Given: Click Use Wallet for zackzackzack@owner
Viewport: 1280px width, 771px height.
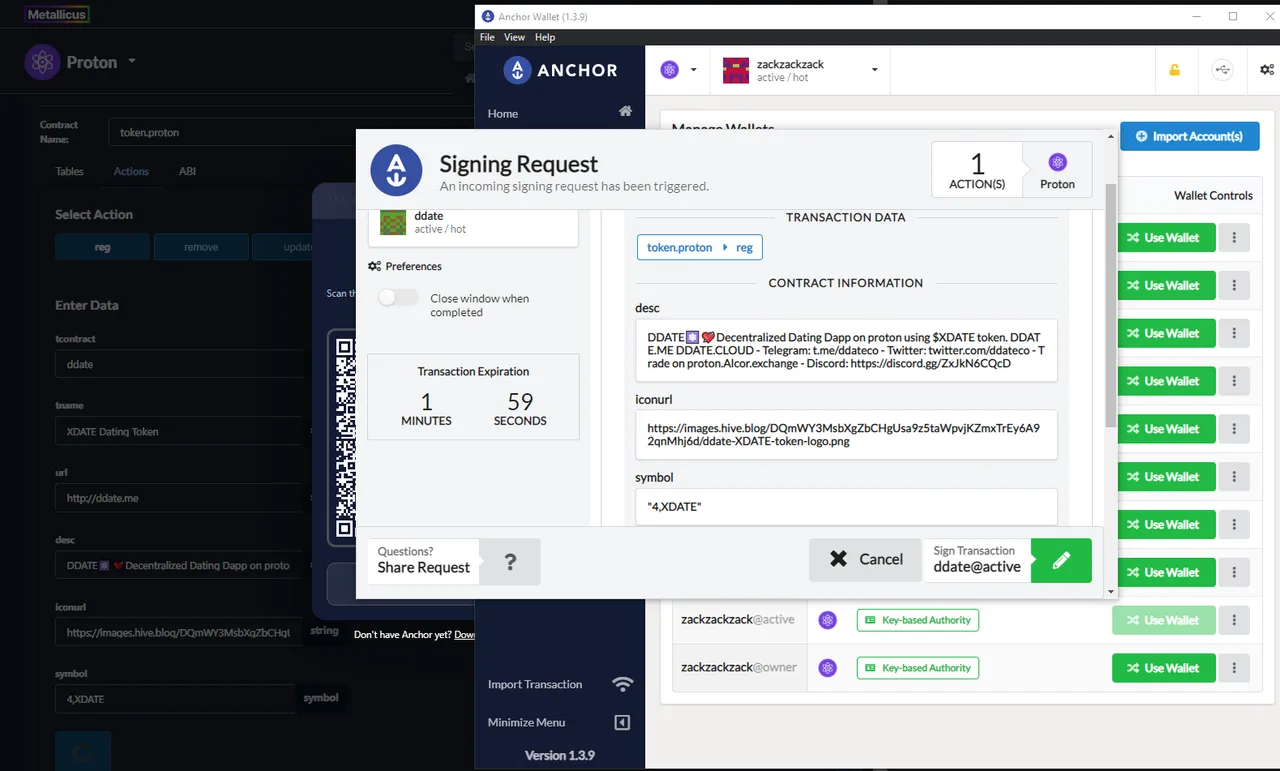Looking at the screenshot, I should [1163, 668].
